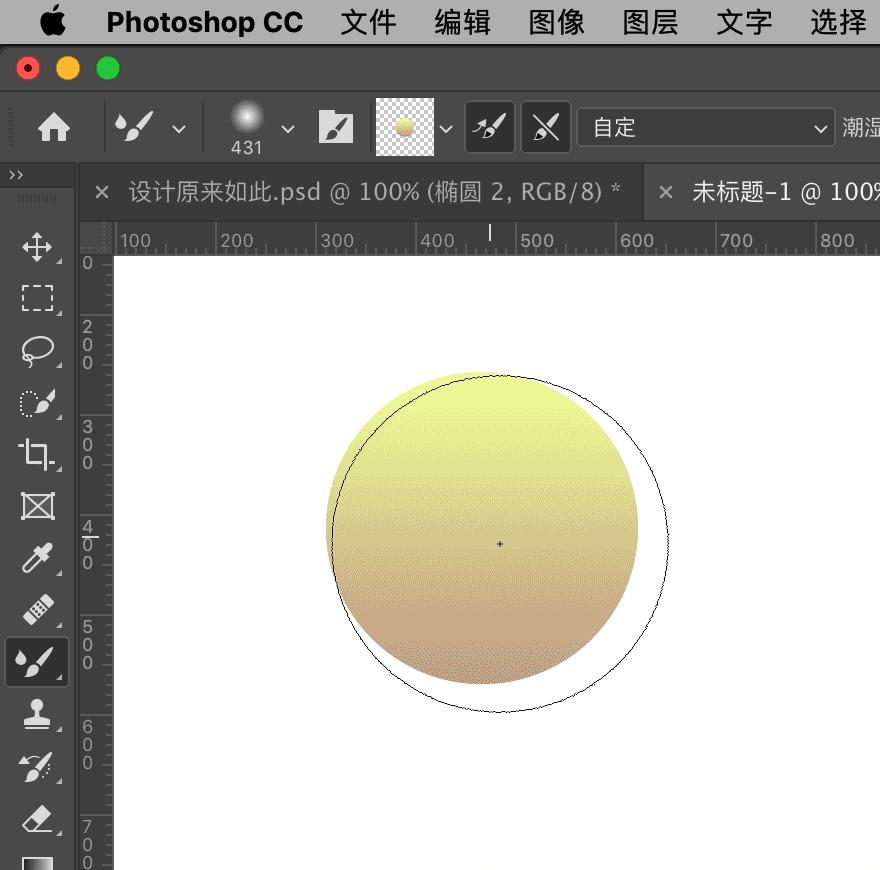Select the Frame tool

37,506
